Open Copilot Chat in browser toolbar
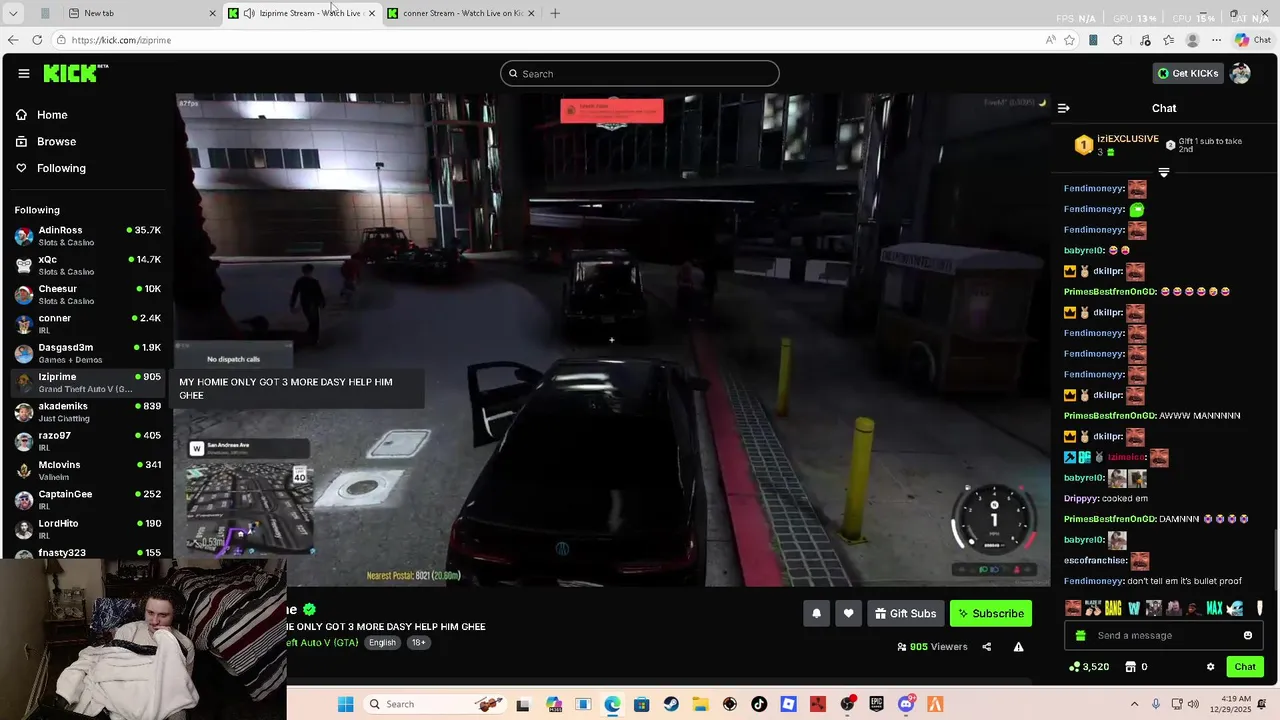The width and height of the screenshot is (1280, 720). coord(1252,40)
